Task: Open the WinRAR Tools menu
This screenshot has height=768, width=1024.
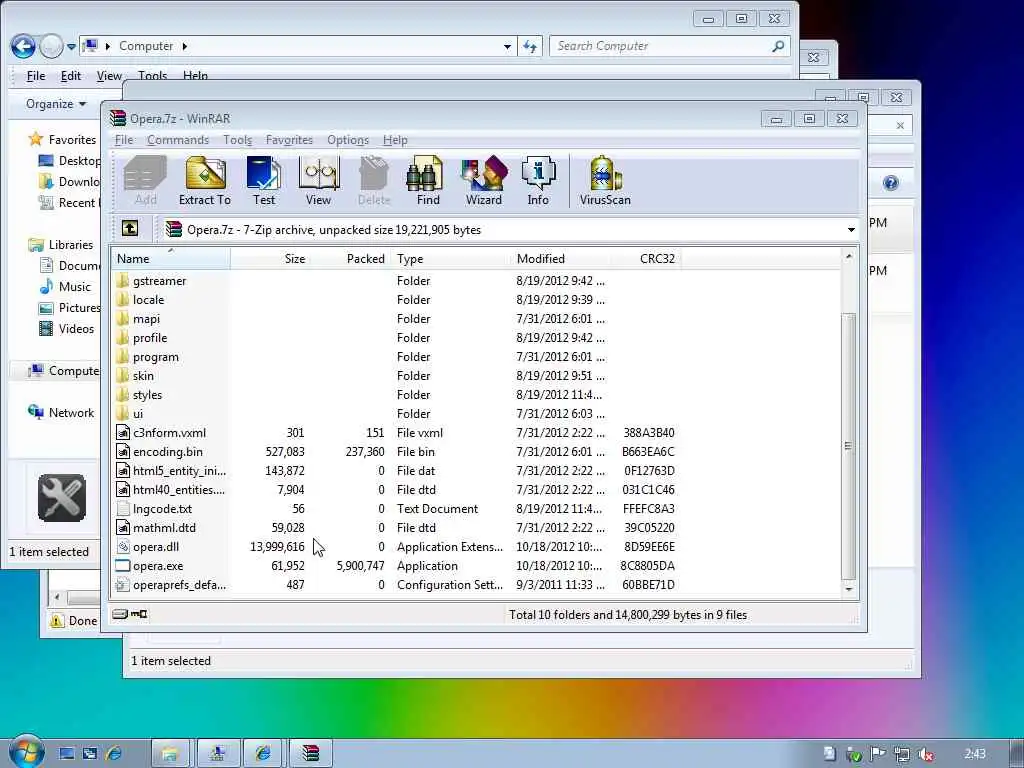Action: 237,140
